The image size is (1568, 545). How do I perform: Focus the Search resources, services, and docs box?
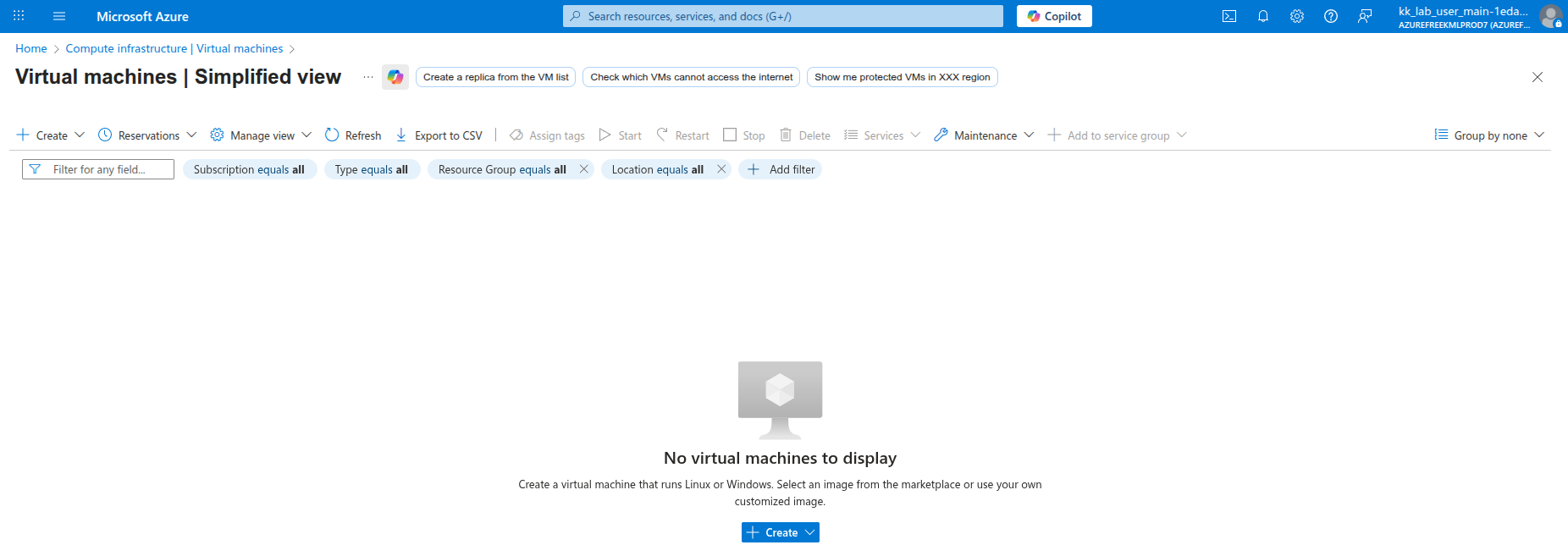[783, 16]
